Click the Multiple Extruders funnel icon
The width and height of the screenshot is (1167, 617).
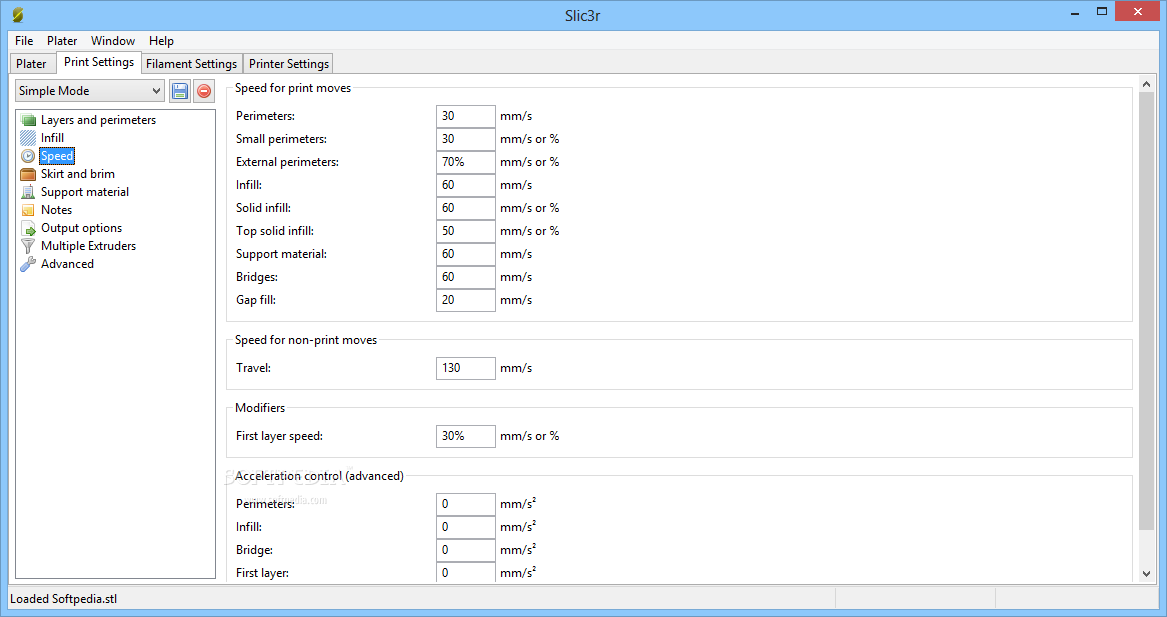click(28, 246)
